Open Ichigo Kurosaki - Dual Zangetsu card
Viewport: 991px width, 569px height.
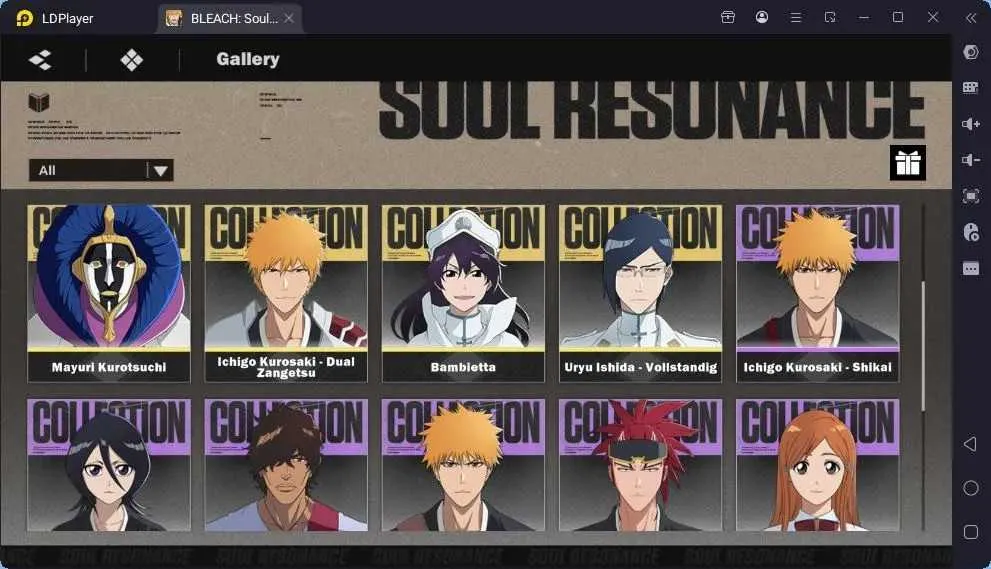(x=286, y=293)
